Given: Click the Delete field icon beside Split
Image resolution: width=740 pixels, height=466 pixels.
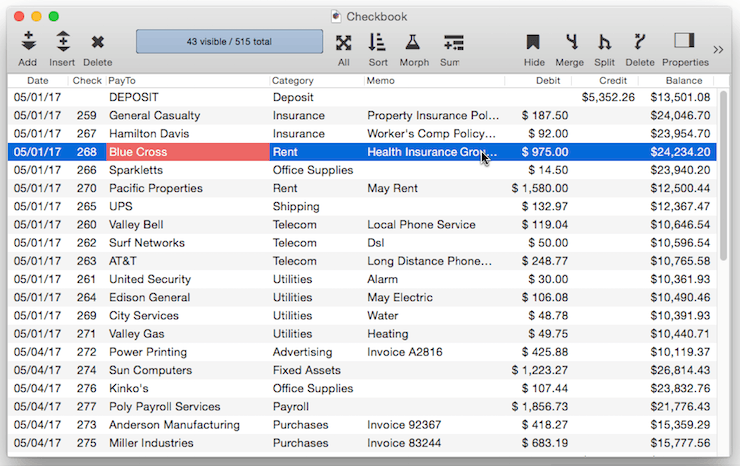Looking at the screenshot, I should 639,42.
